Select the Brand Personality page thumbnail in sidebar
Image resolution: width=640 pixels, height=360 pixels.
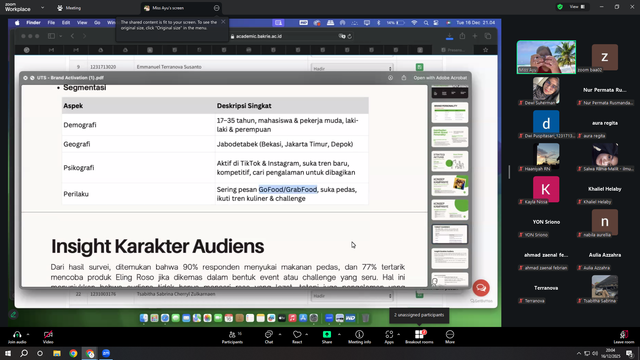pos(450,112)
